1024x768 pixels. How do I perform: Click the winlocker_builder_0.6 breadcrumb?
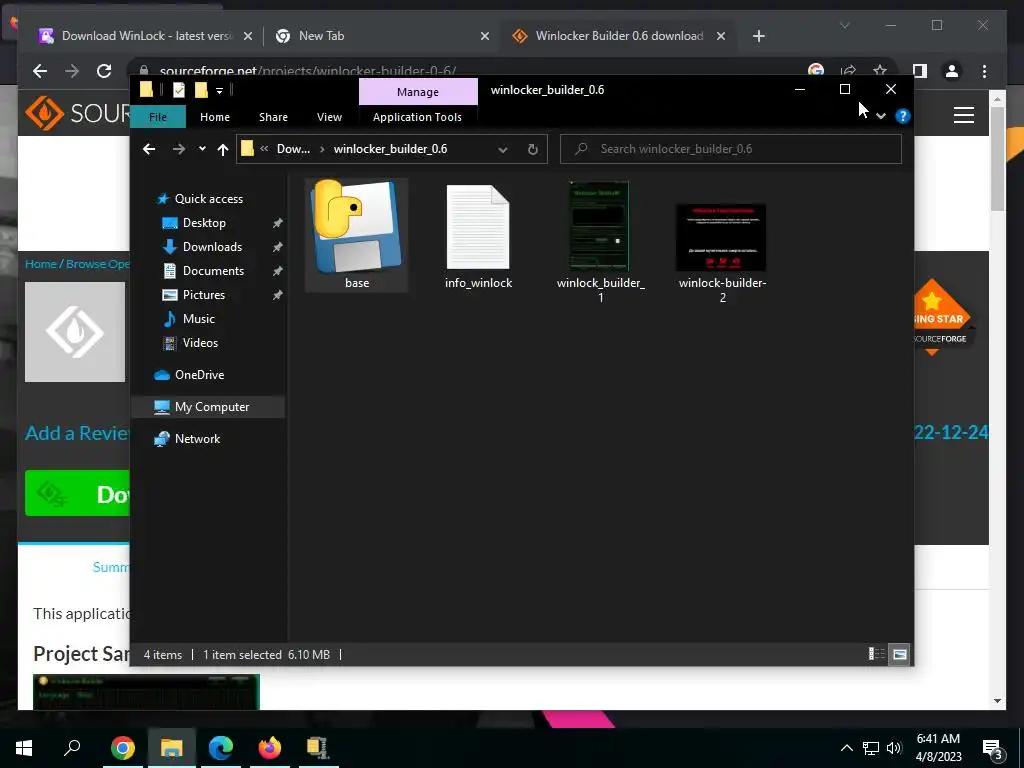[x=391, y=149]
